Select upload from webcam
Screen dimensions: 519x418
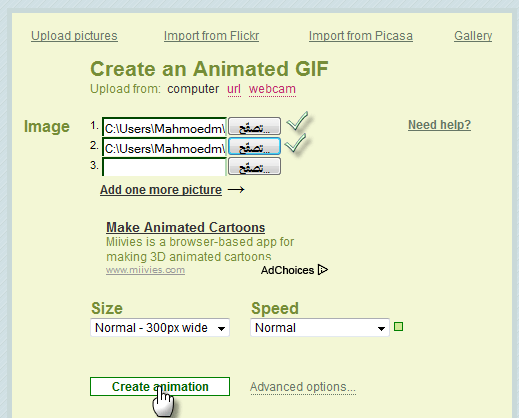272,89
